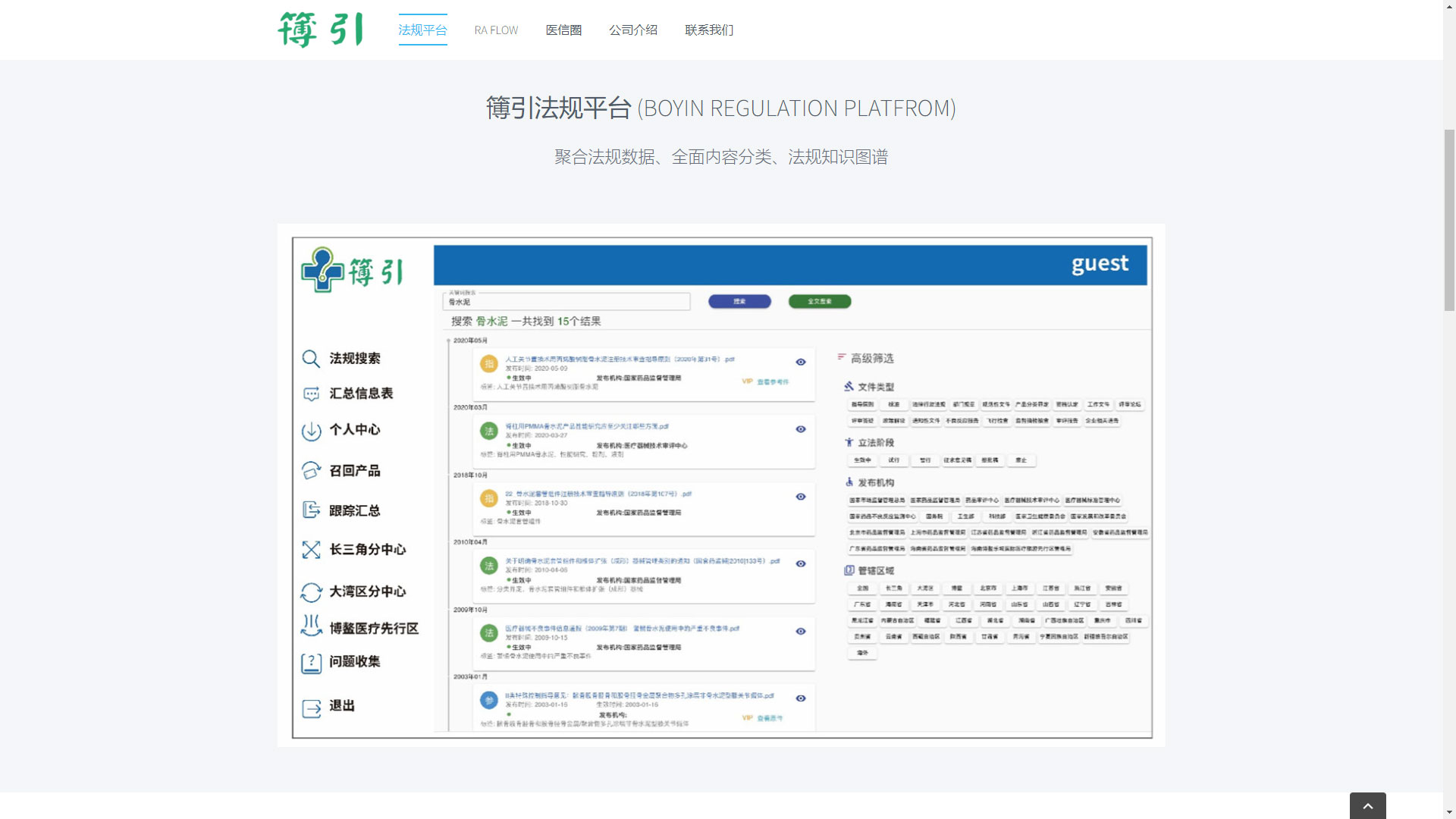The image size is (1456, 819).
Task: Click the 2020年05月 timeline label
Action: point(470,340)
